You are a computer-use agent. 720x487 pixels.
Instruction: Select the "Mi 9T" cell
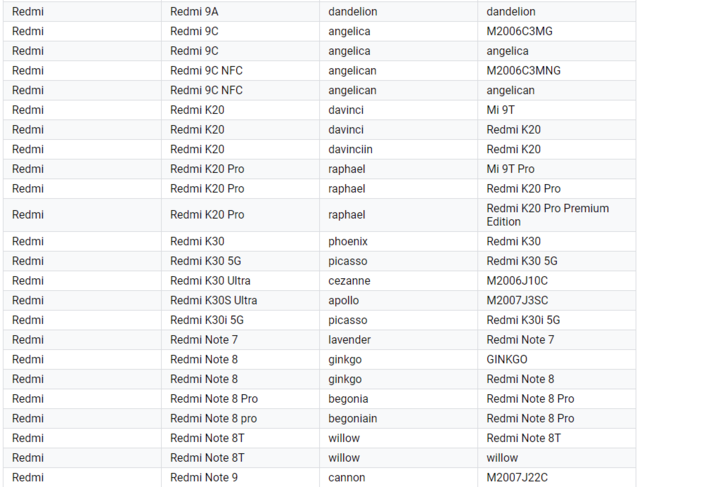point(500,110)
